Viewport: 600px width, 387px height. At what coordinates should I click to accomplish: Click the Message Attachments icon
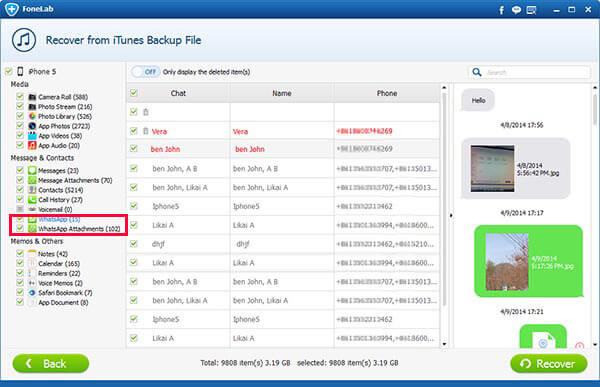32,180
